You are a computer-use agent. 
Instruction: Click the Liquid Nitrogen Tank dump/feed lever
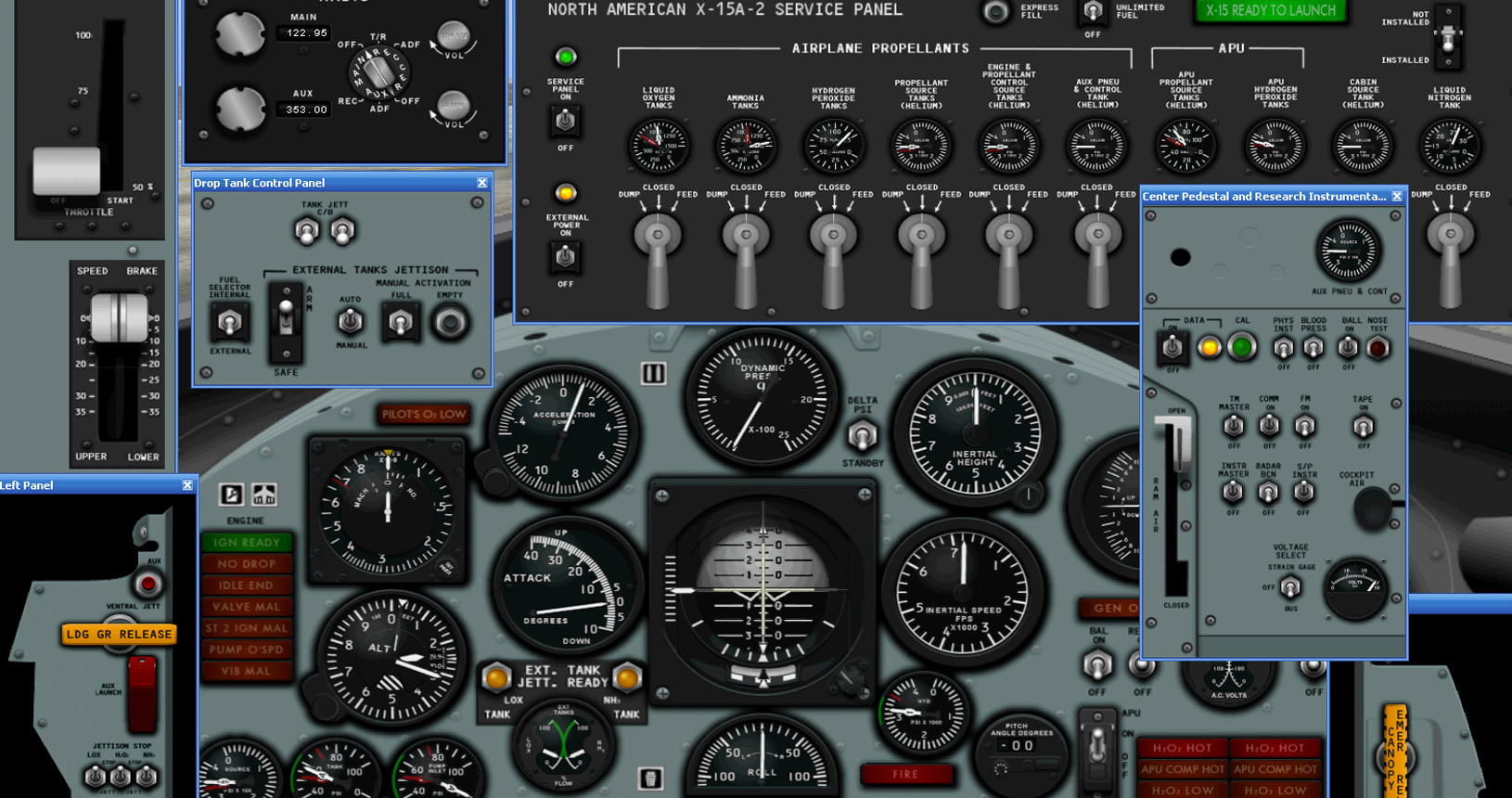tap(1450, 260)
